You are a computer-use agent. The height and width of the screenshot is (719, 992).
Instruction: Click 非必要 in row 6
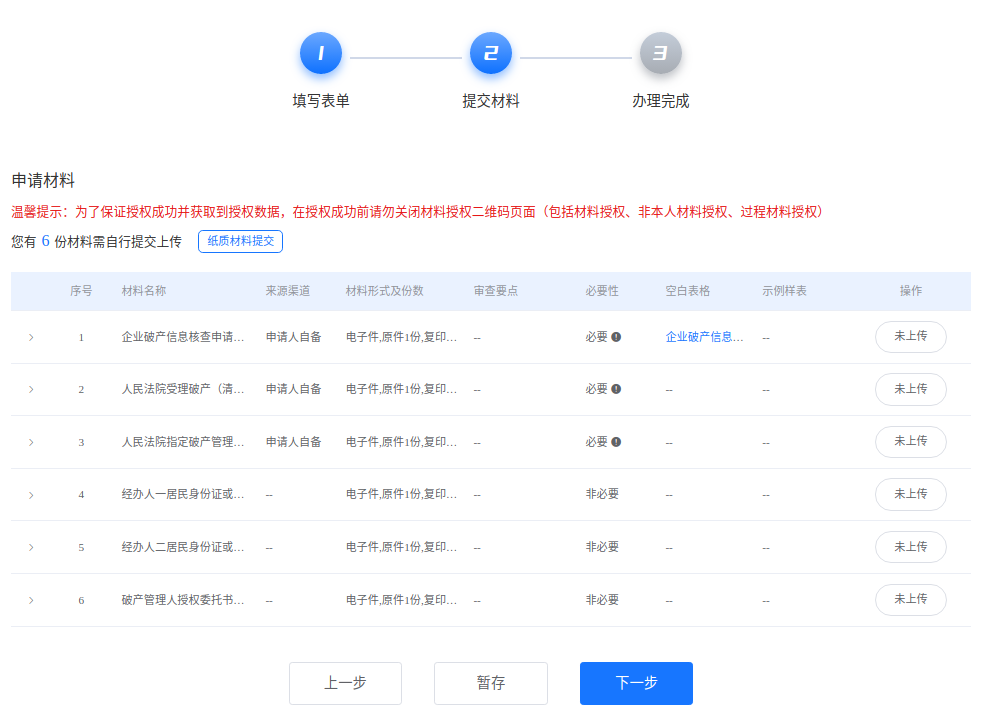pos(602,600)
